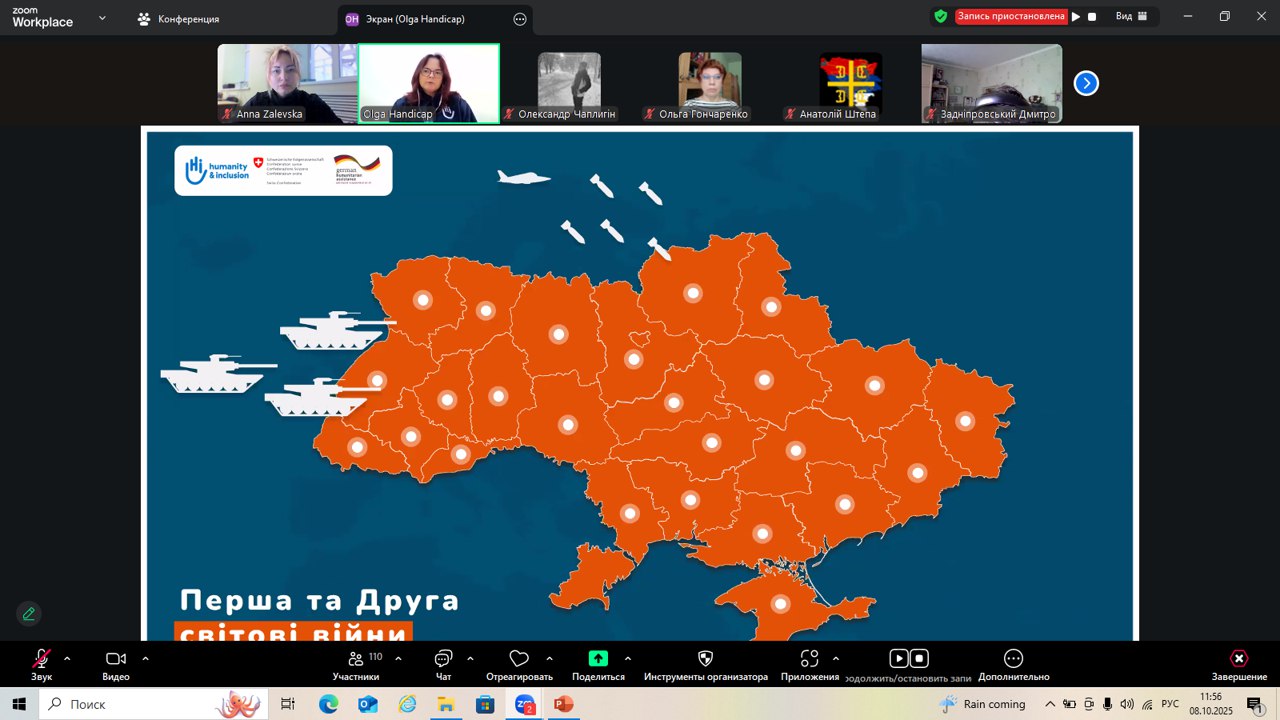Switch to the Конференция tab

179,19
